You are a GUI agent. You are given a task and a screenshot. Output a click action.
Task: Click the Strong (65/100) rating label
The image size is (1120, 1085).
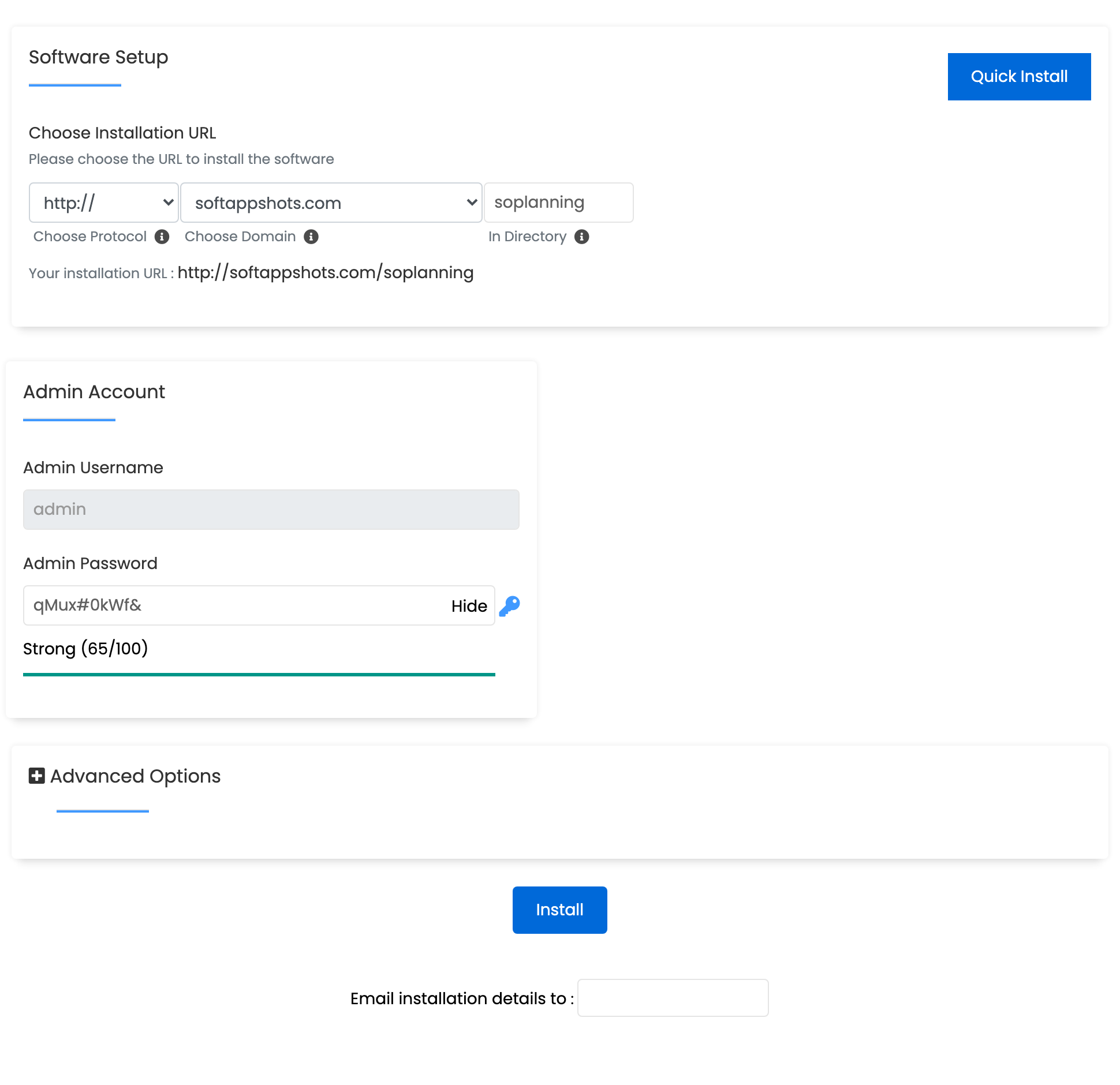pos(85,649)
